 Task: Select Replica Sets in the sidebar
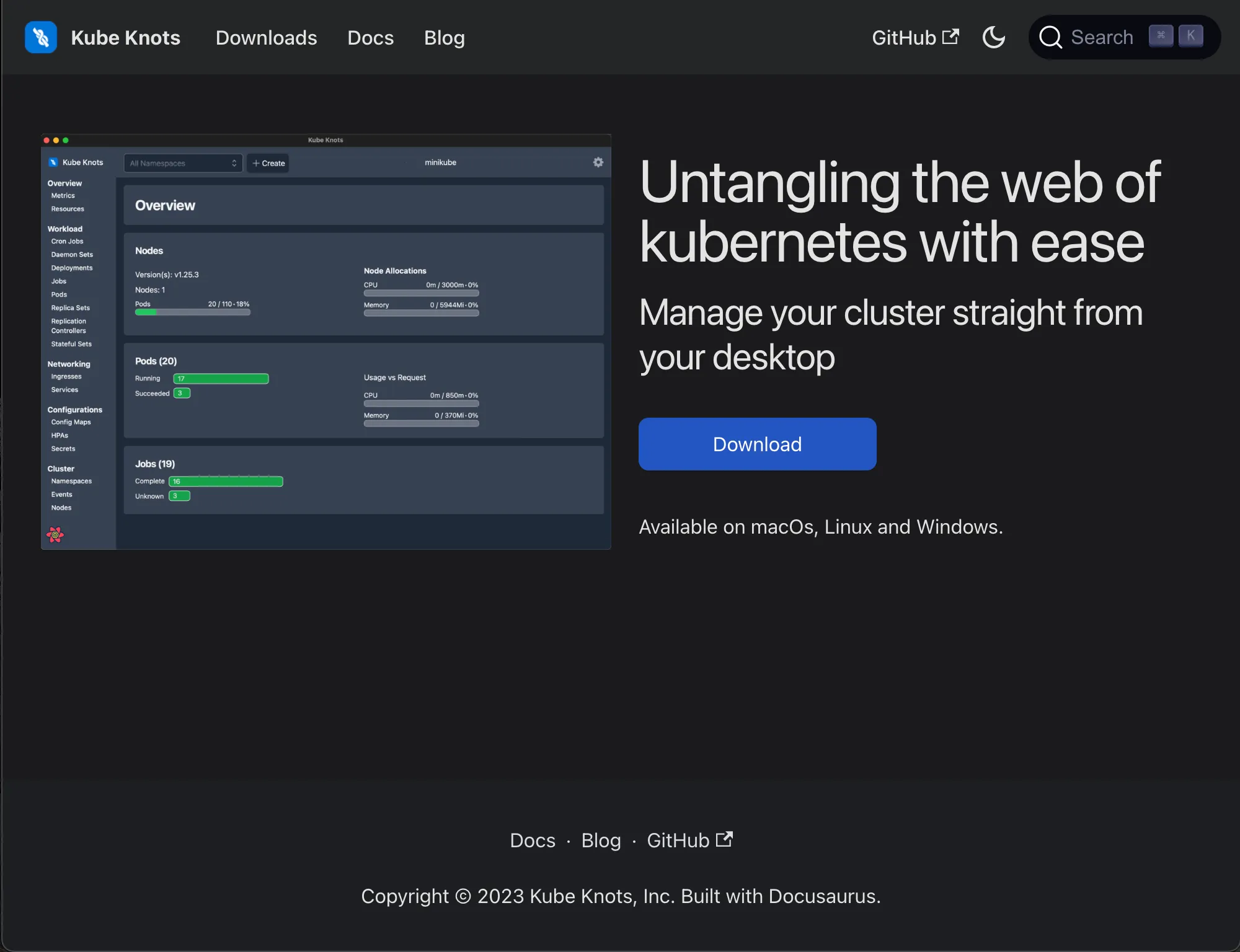[x=71, y=308]
